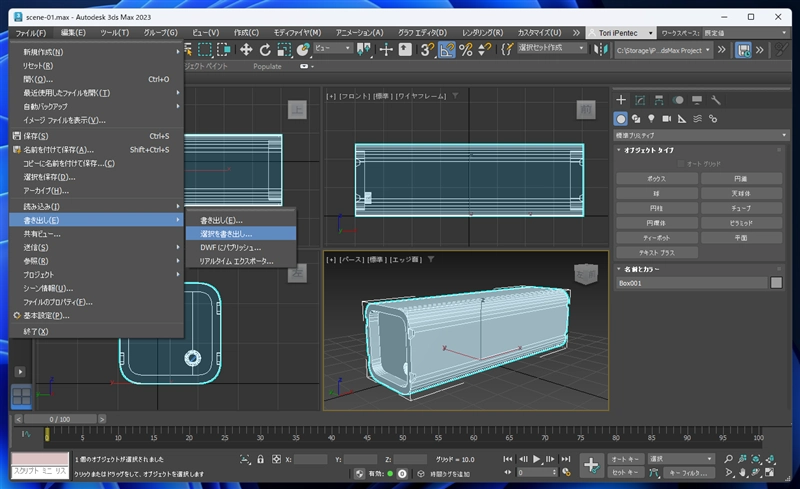The image size is (800, 489).
Task: Click the Box001 object name field
Action: 691,283
